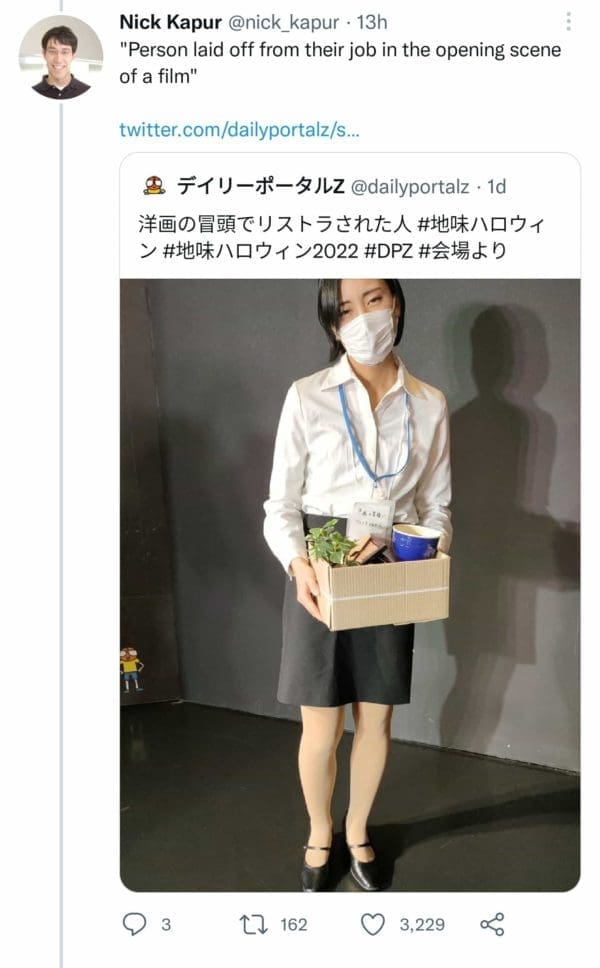Open the twitter.com/dailyportalz link

pyautogui.click(x=240, y=130)
